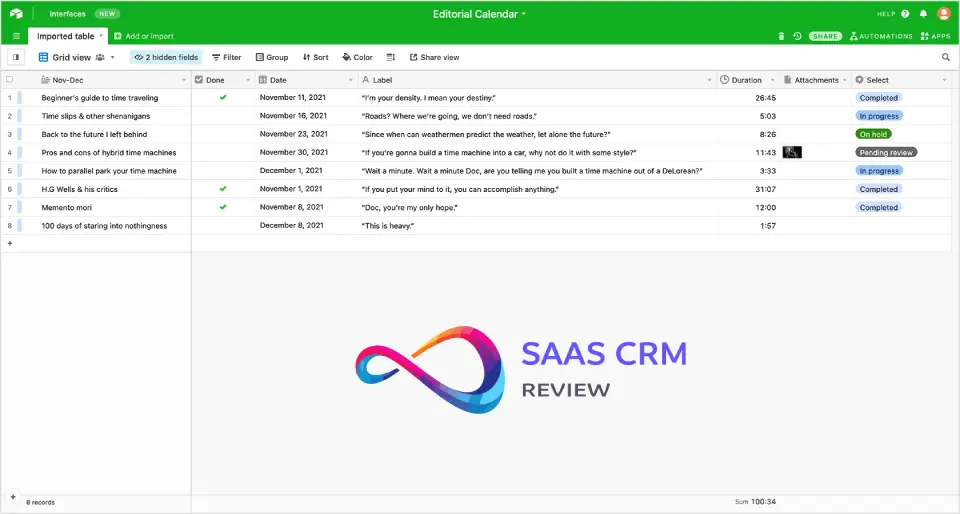Open the row height icon
Viewport: 960px width, 514px height.
pyautogui.click(x=391, y=58)
